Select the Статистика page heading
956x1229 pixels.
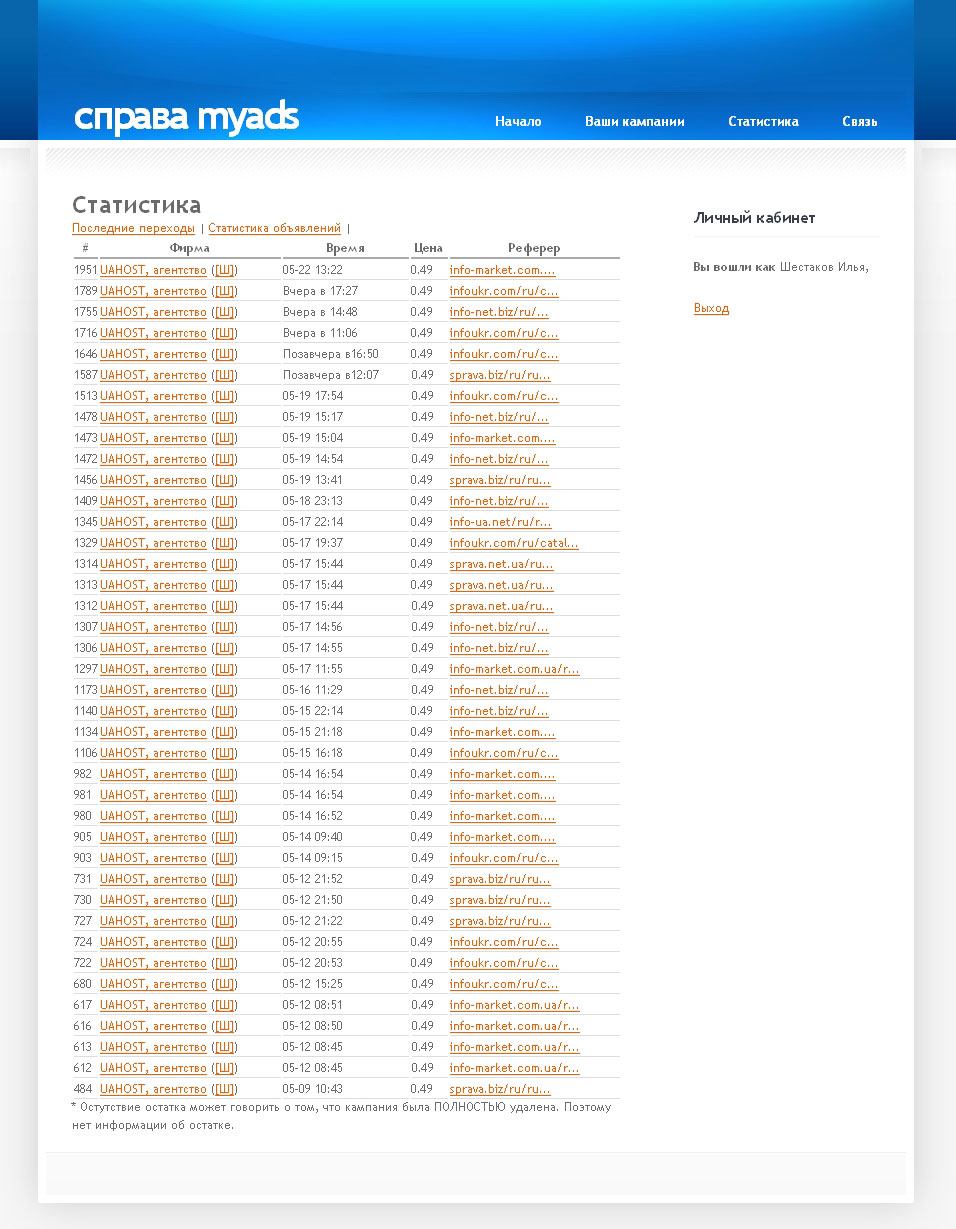click(x=136, y=205)
